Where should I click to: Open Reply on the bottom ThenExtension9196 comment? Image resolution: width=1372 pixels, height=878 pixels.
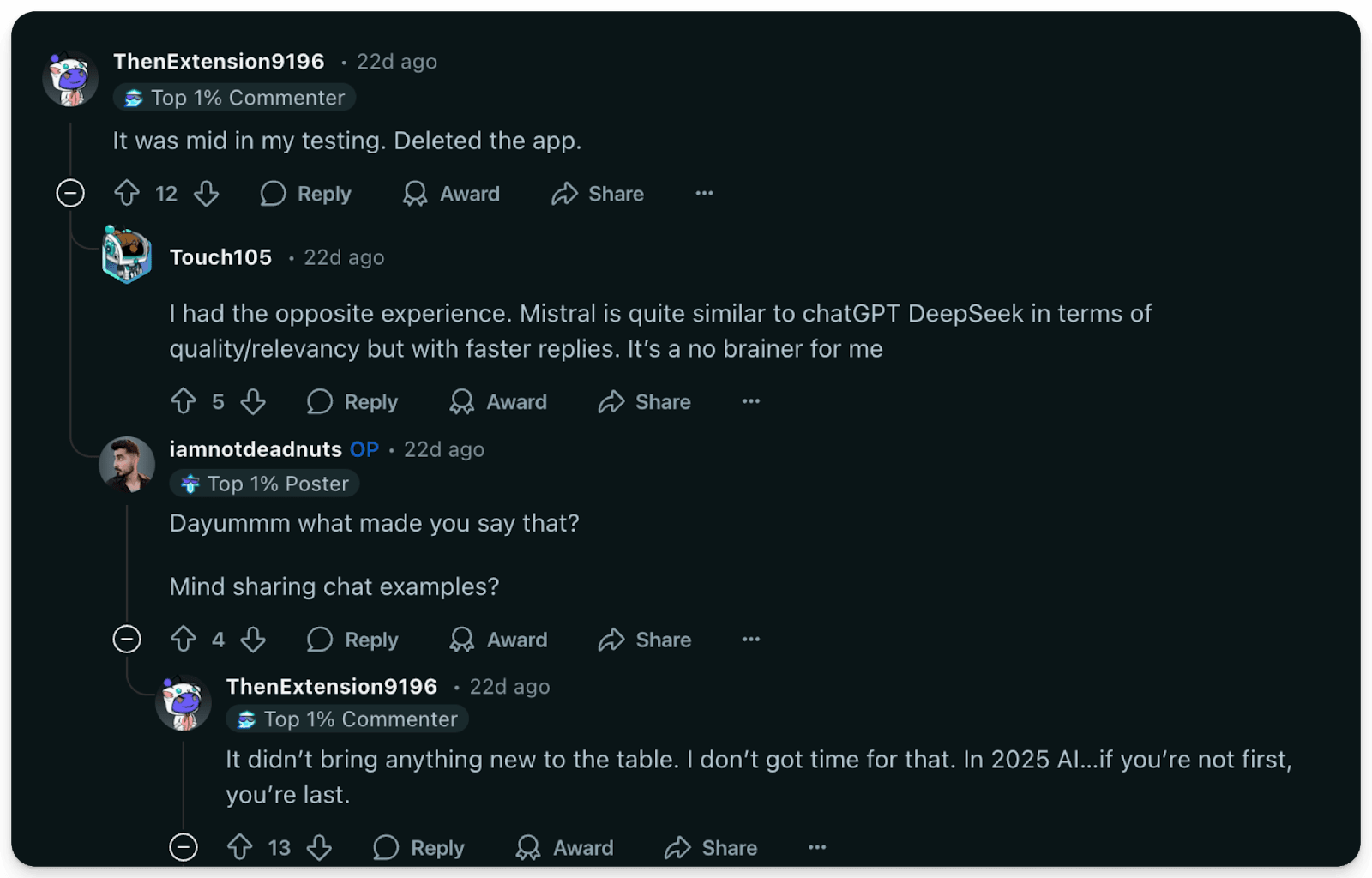(x=418, y=847)
